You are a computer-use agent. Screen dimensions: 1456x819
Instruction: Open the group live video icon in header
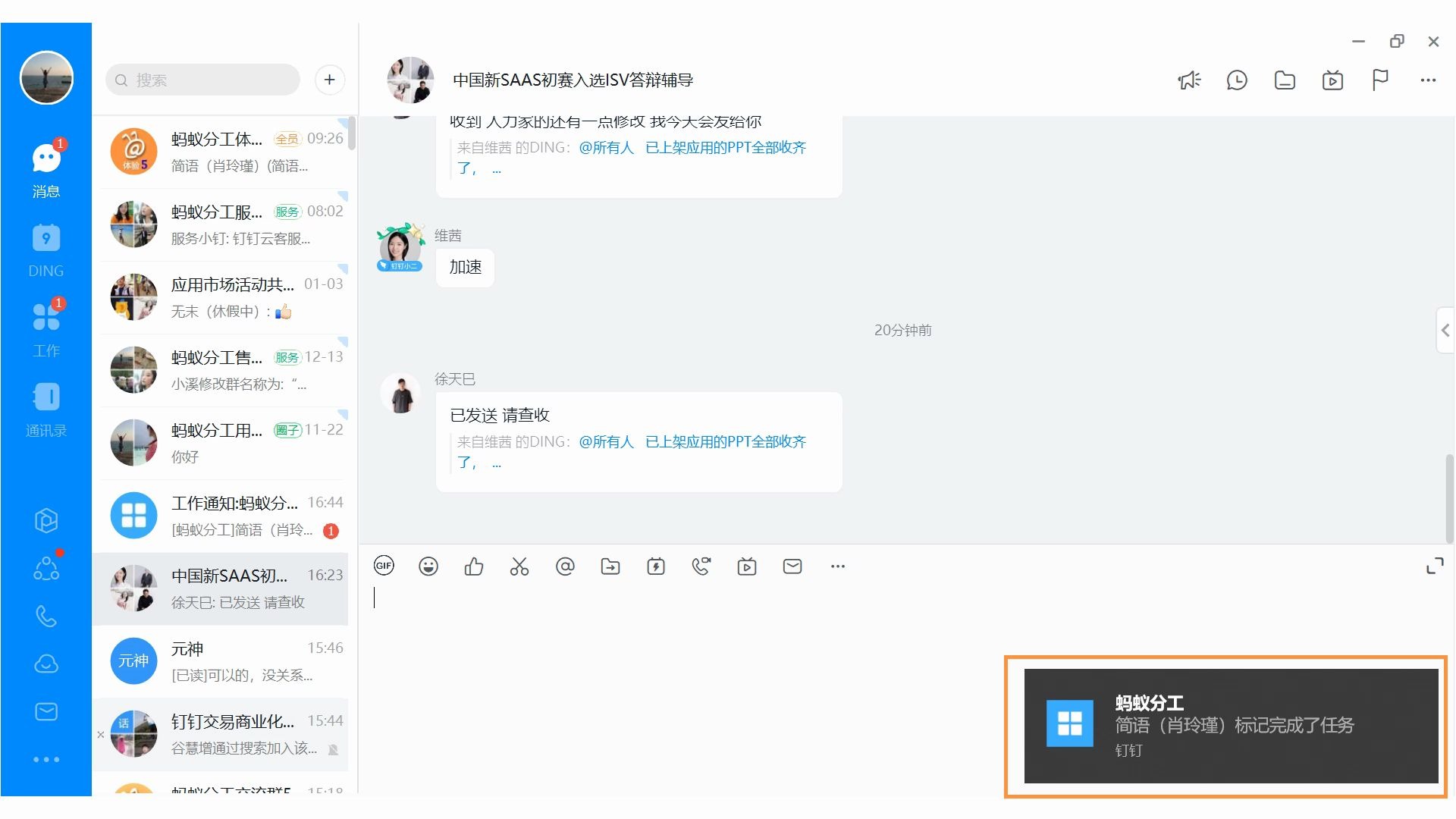point(1332,80)
